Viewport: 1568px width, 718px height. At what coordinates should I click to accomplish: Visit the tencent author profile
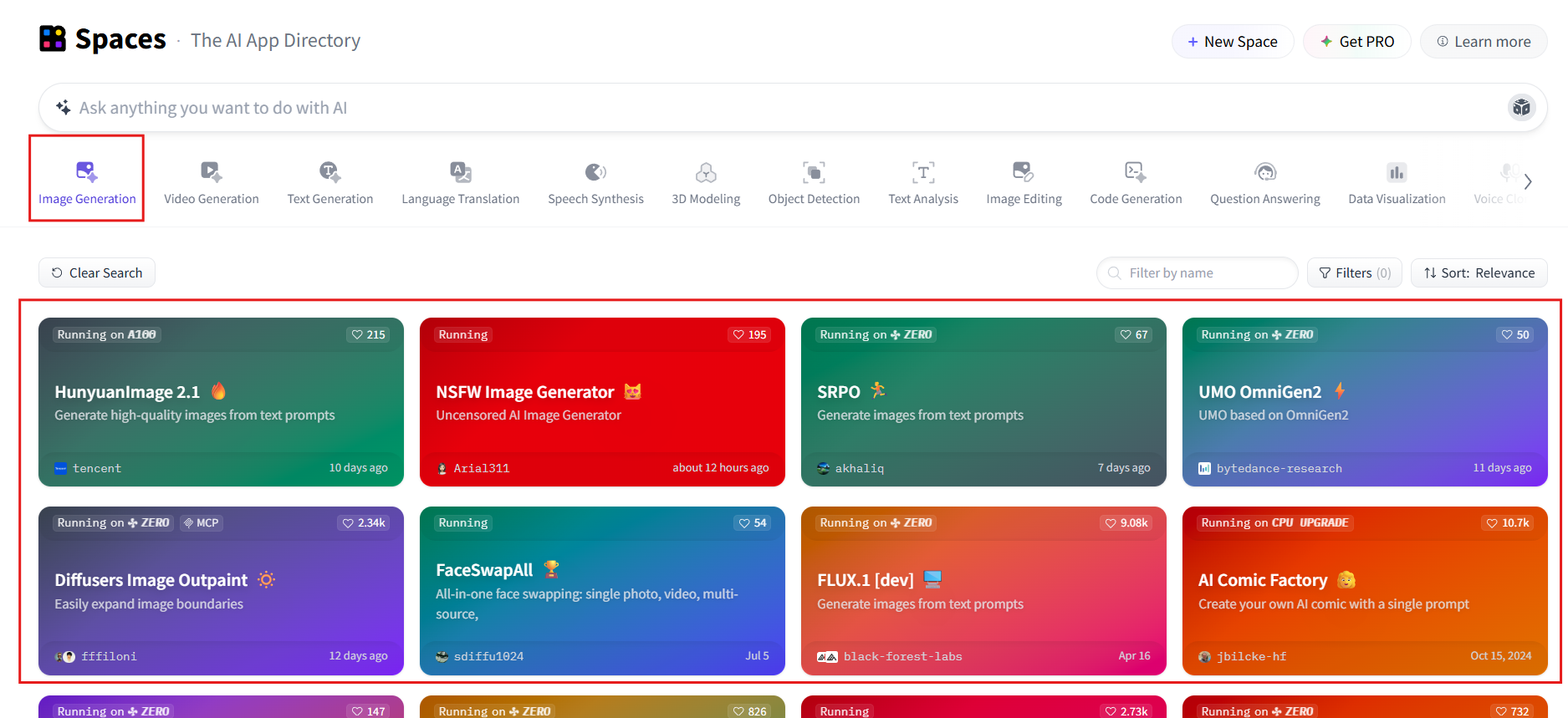coord(88,468)
